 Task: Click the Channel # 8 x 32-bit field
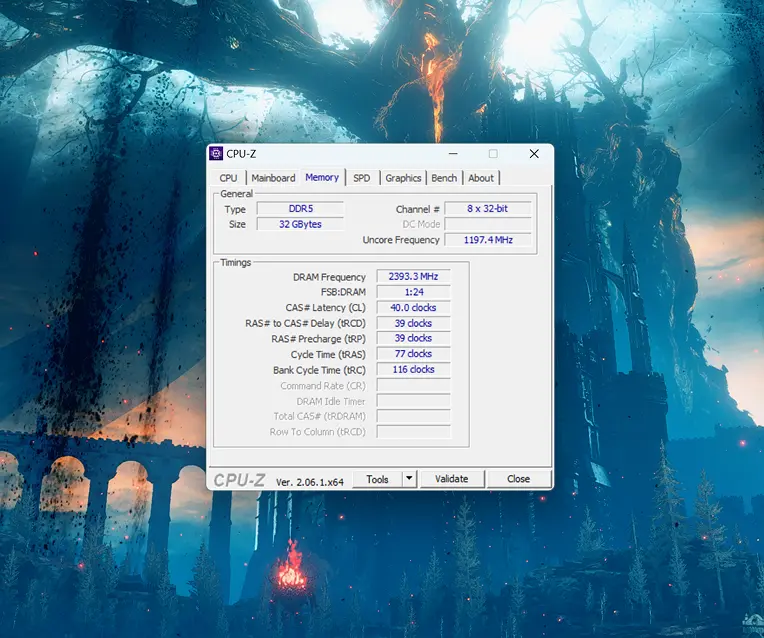[487, 209]
